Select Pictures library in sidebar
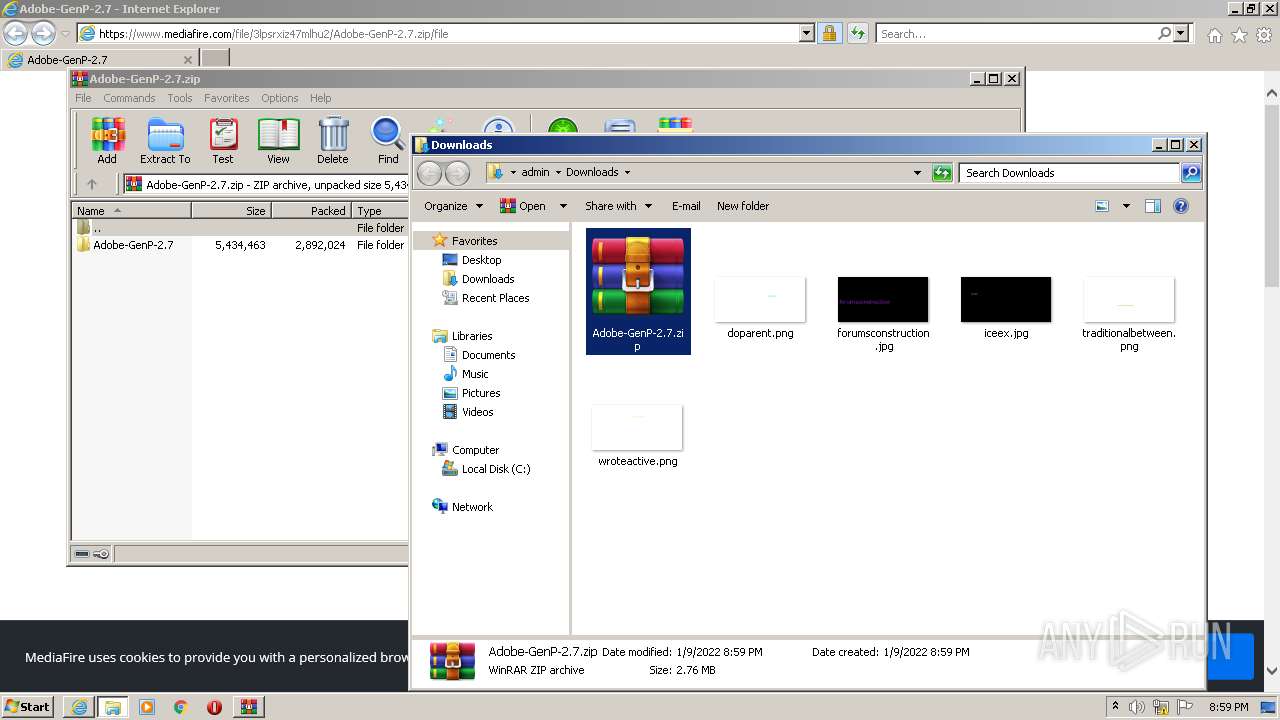1280x720 pixels. [481, 393]
